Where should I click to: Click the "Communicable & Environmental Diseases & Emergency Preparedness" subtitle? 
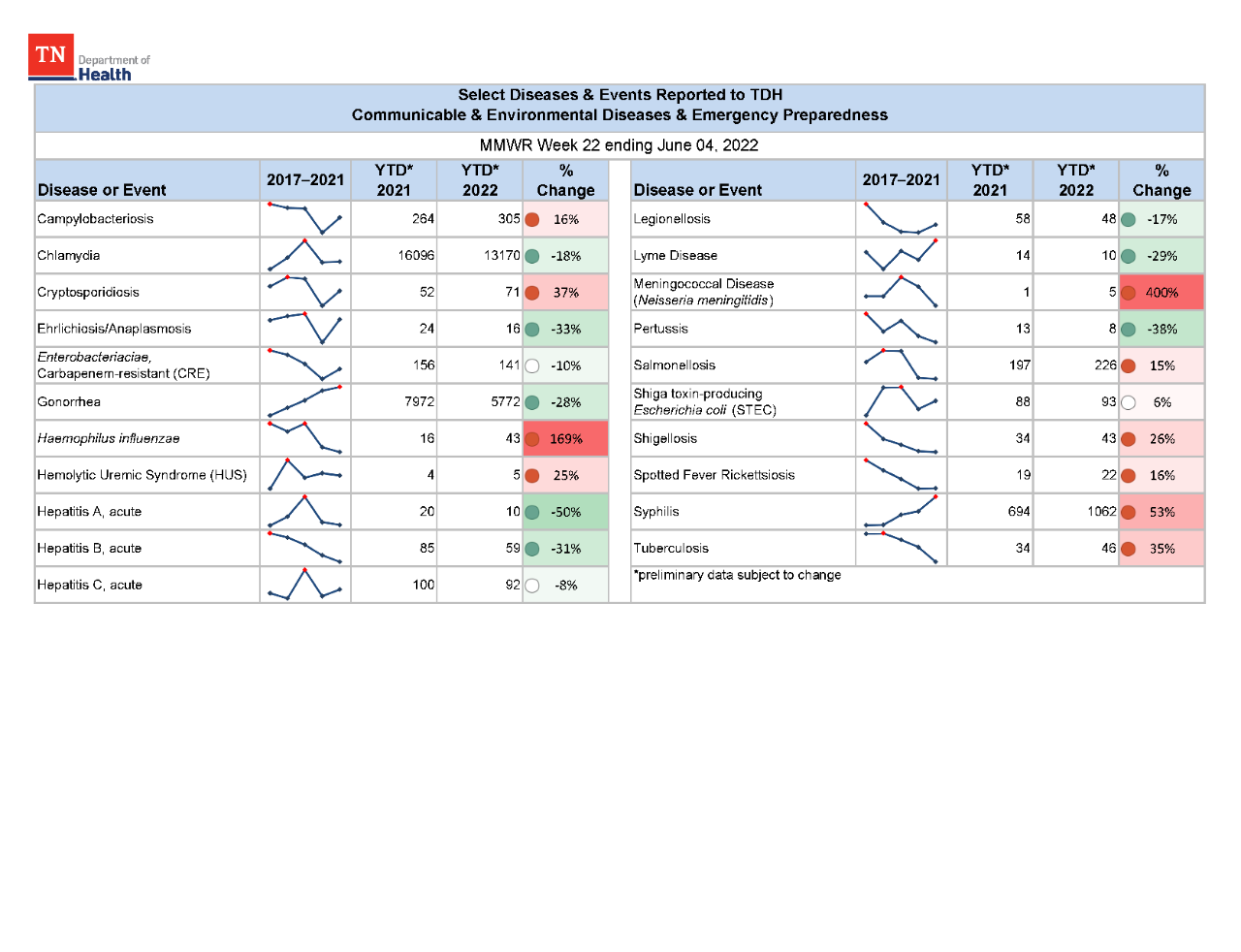(x=620, y=115)
